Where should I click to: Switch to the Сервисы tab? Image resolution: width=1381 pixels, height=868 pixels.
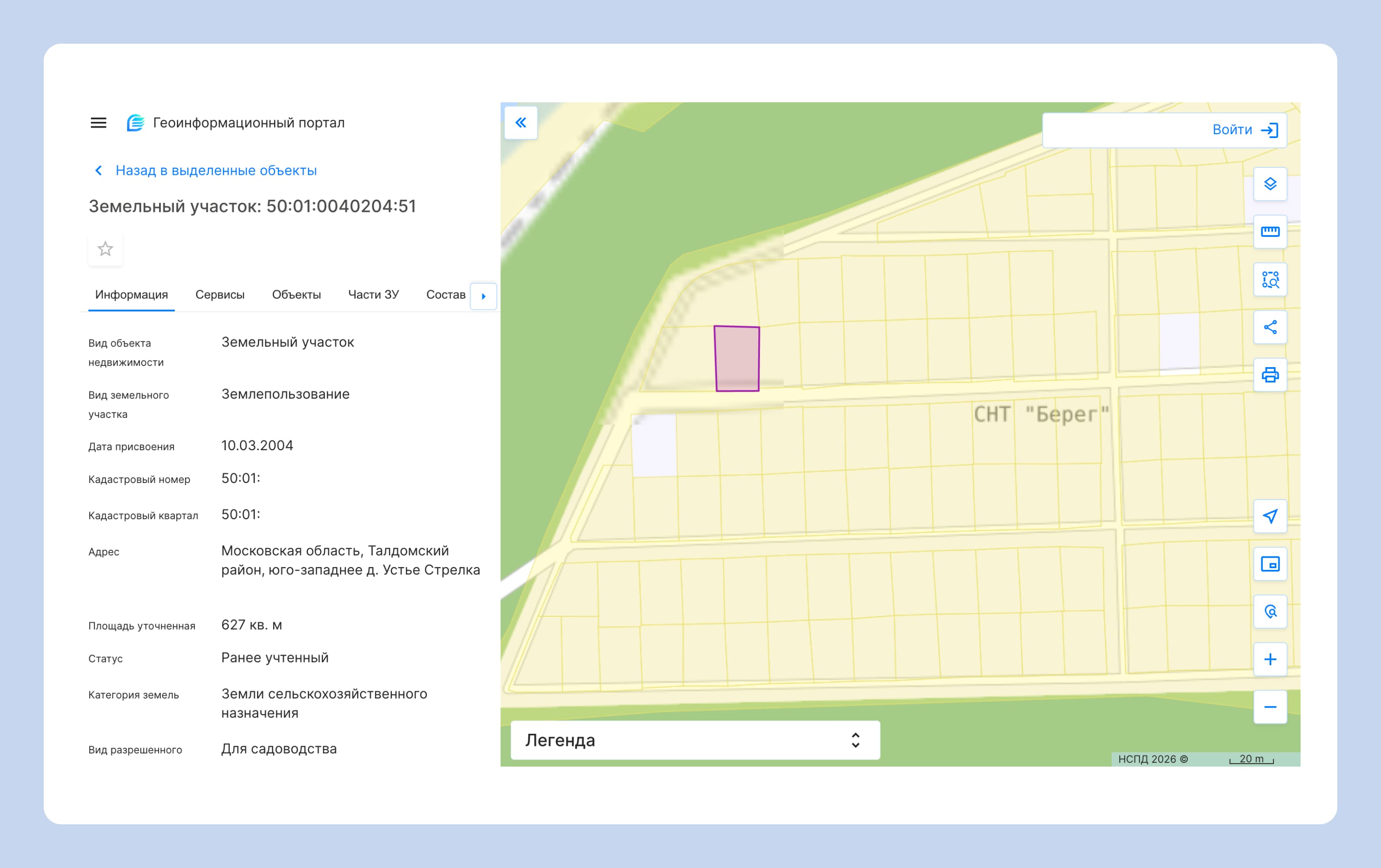tap(220, 295)
